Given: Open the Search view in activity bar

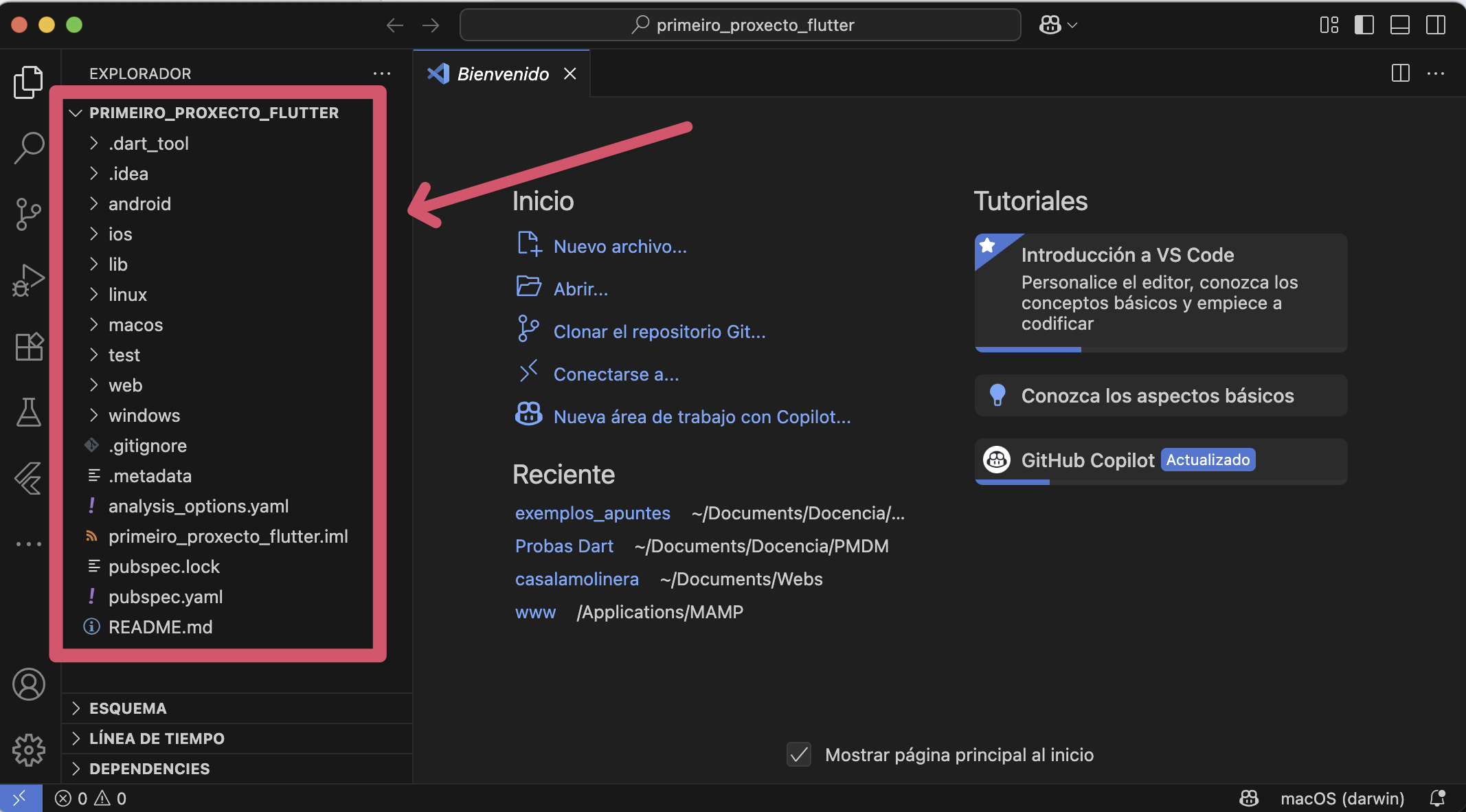Looking at the screenshot, I should pos(29,147).
